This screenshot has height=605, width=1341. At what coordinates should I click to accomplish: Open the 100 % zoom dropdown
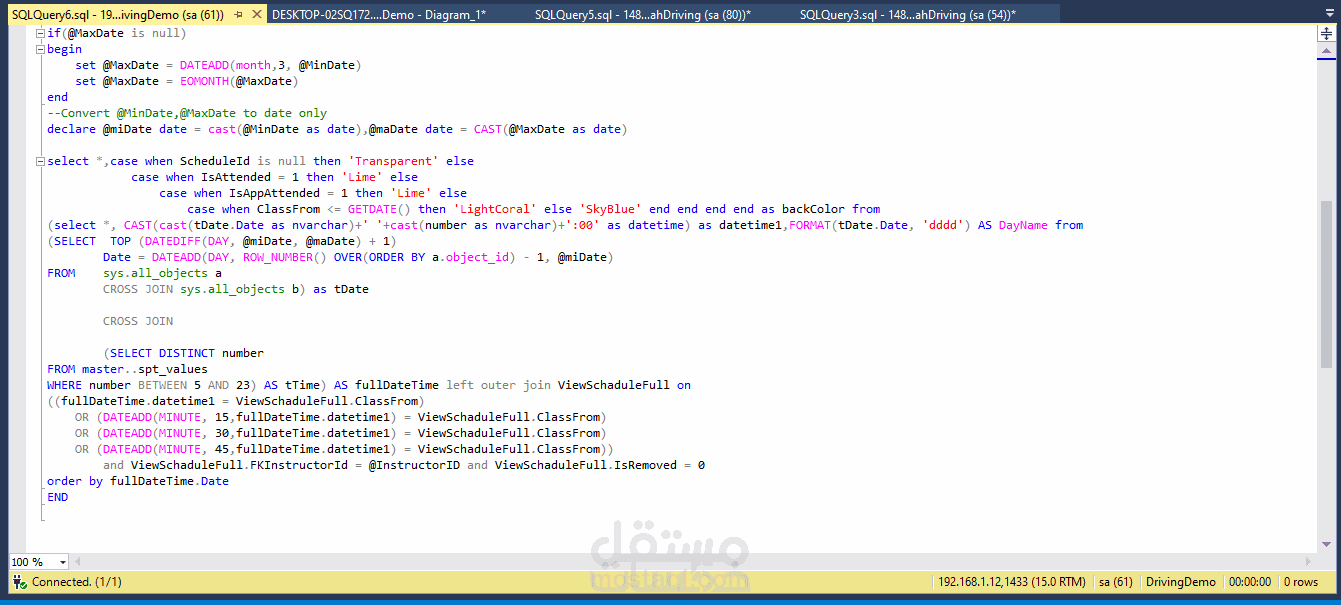click(x=63, y=562)
